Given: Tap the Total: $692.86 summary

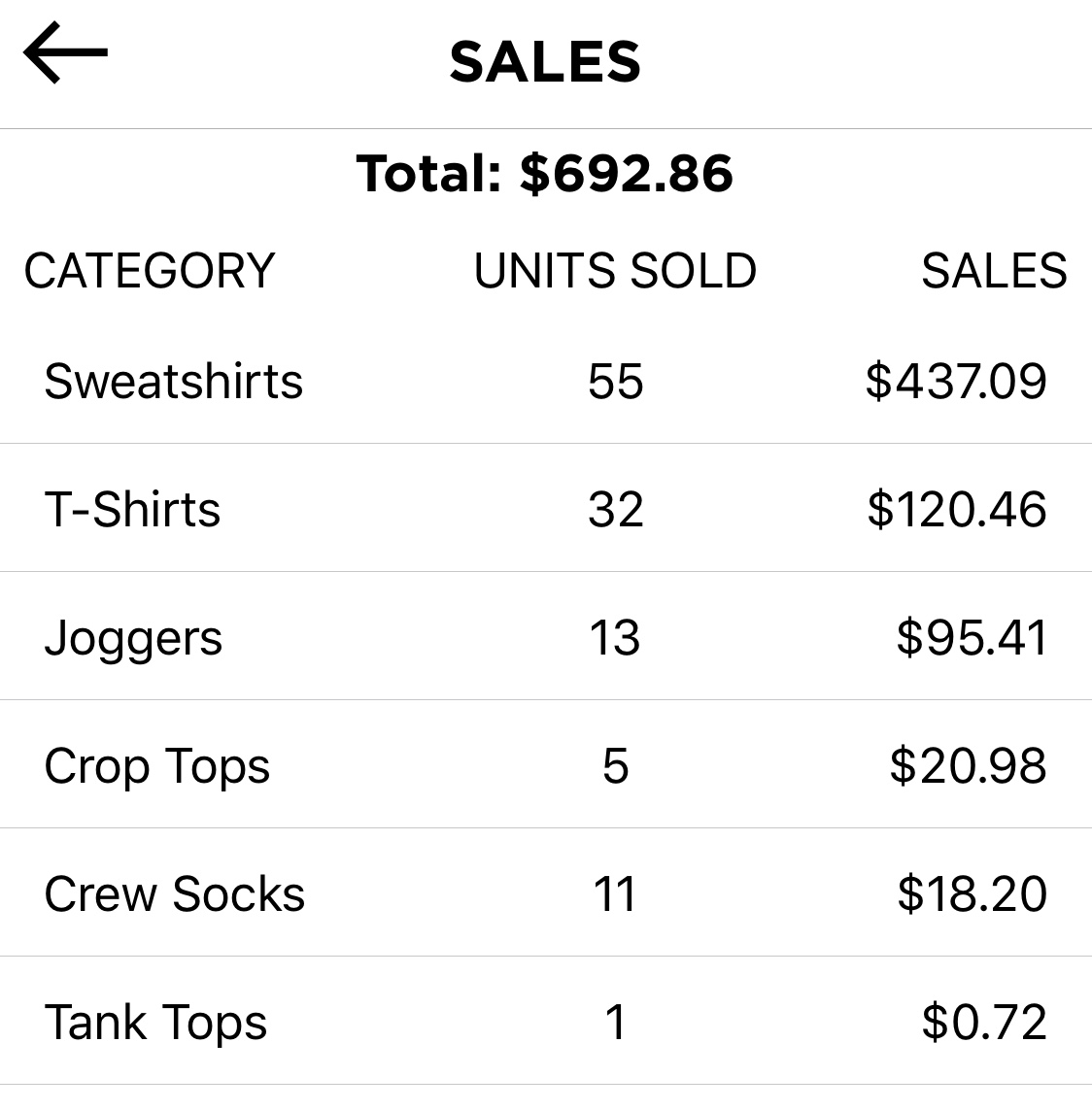Looking at the screenshot, I should [x=545, y=174].
